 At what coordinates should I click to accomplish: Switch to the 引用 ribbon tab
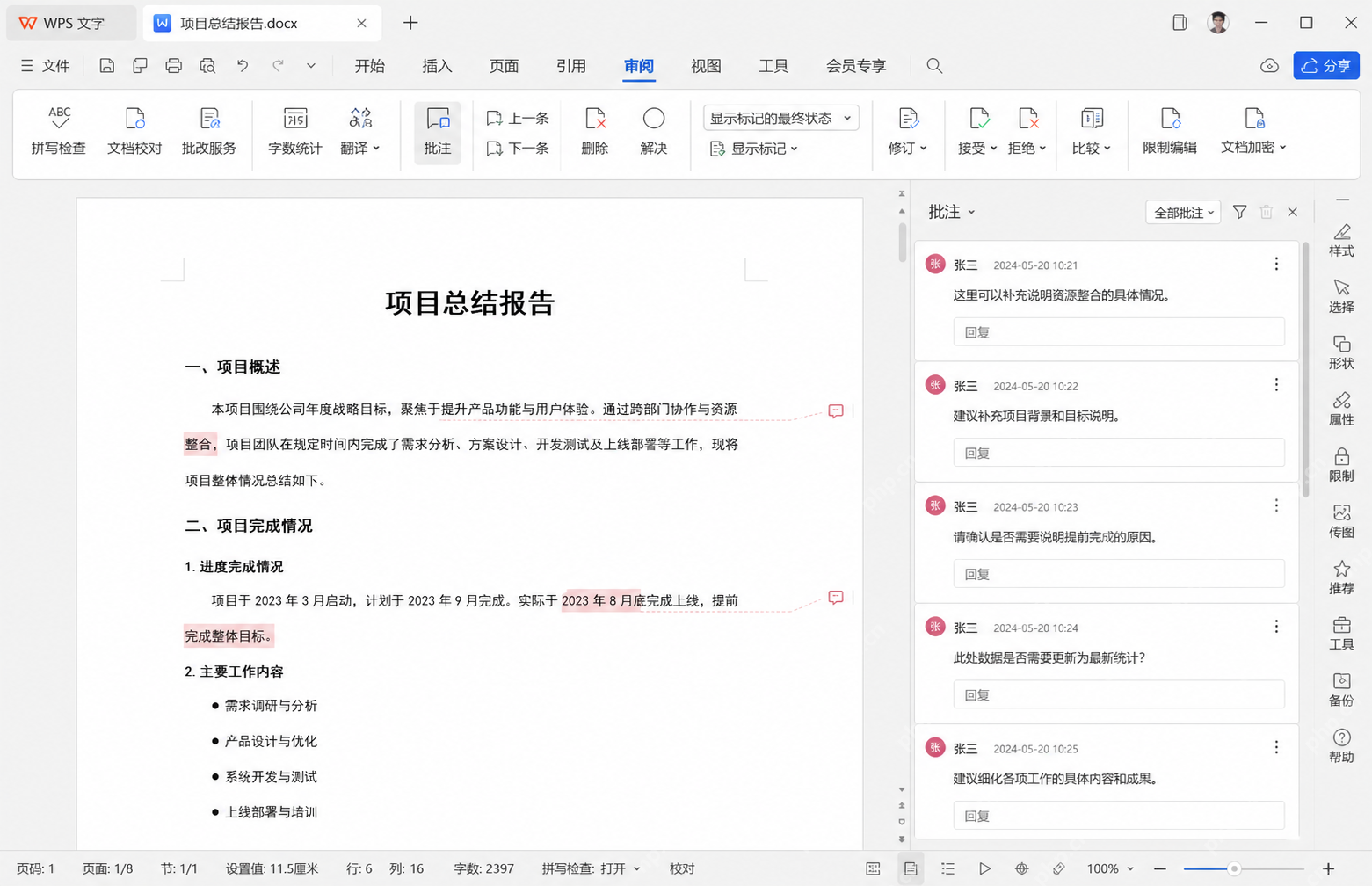tap(571, 66)
